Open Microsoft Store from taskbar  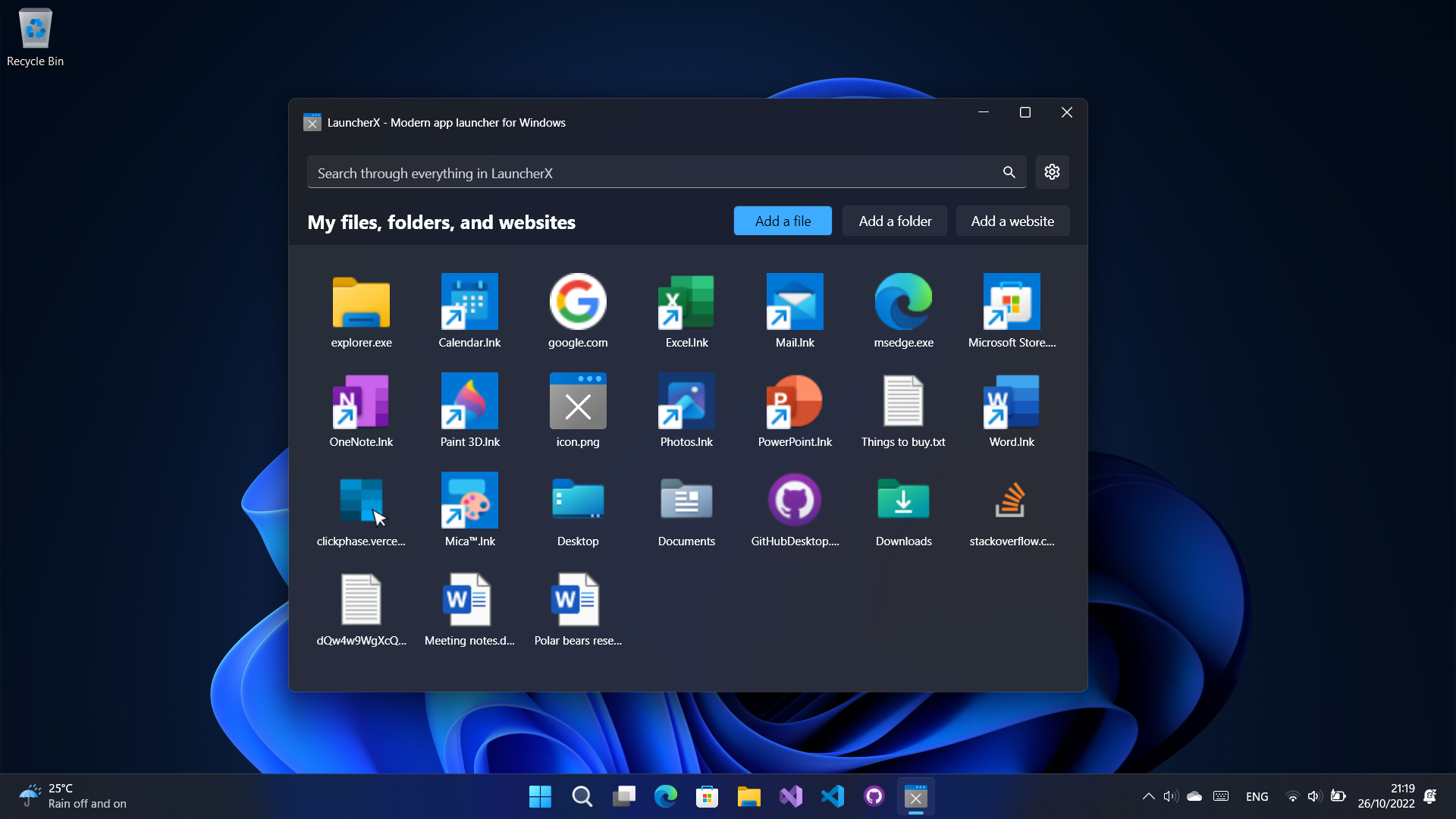[707, 796]
